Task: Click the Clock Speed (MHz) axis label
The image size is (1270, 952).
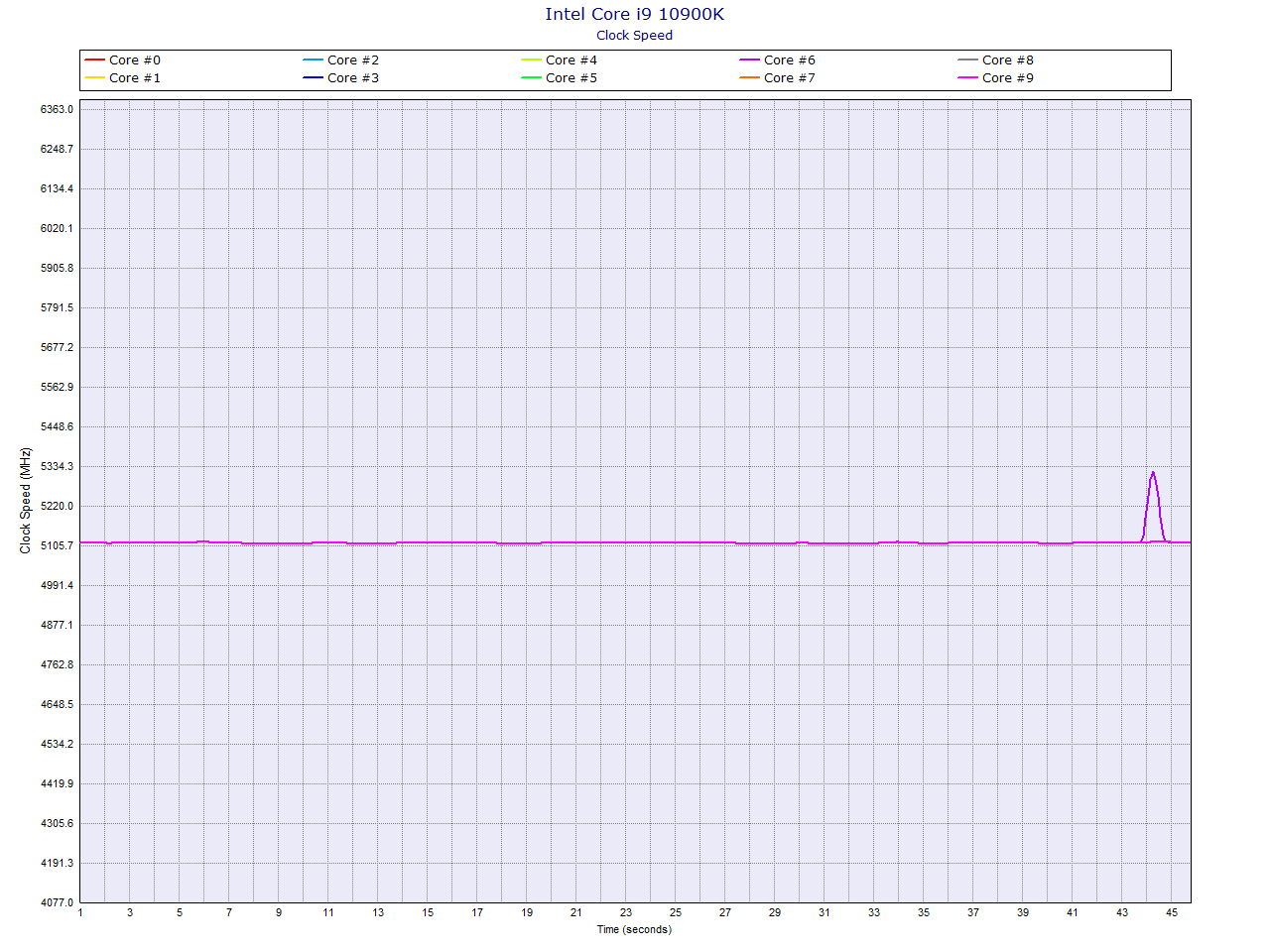Action: click(x=26, y=501)
